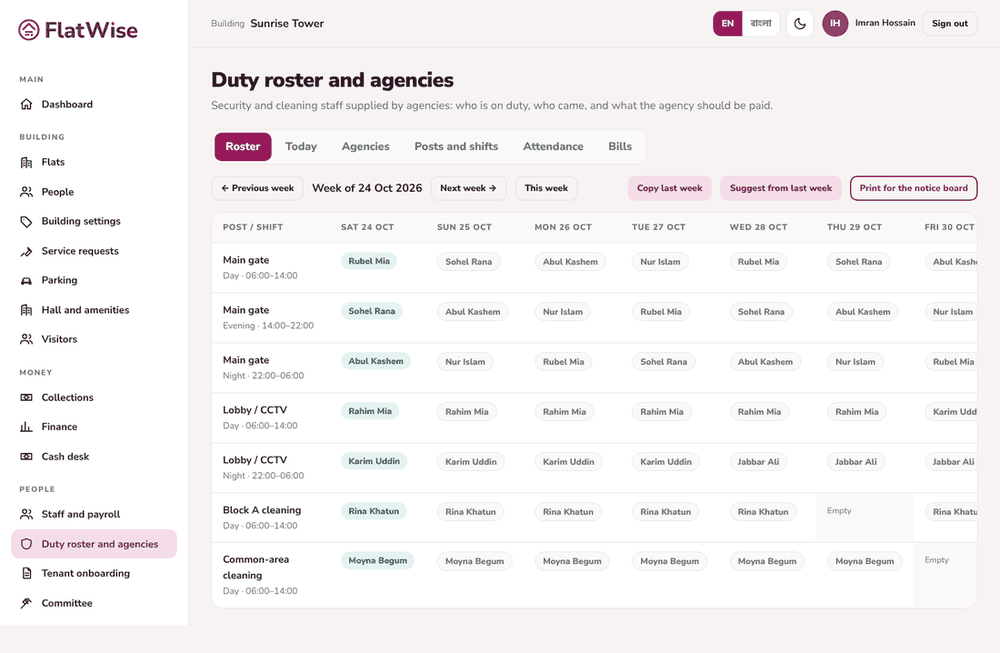
Task: Click the Parking car icon
Action: coord(26,280)
